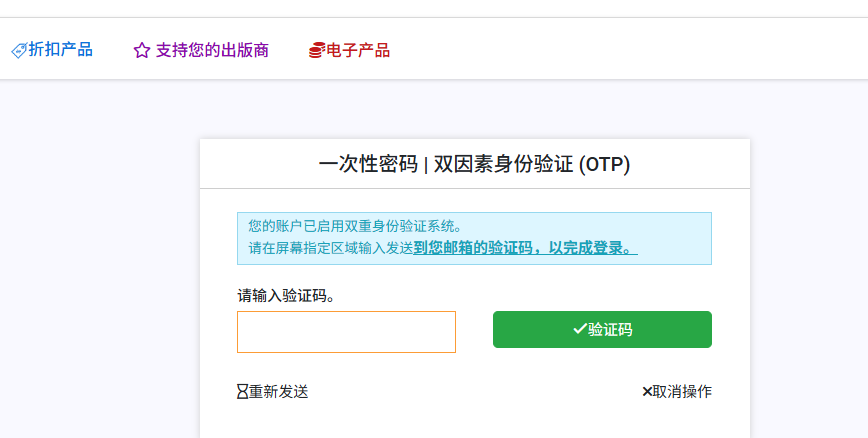
Task: Click the white checkmark icon in the green button
Action: (x=580, y=329)
